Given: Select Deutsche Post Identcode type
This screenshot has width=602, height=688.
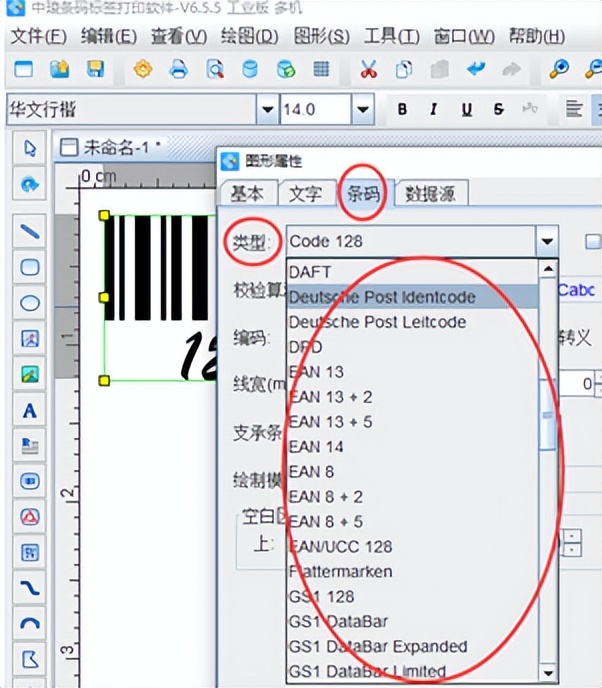Looking at the screenshot, I should pyautogui.click(x=412, y=297).
